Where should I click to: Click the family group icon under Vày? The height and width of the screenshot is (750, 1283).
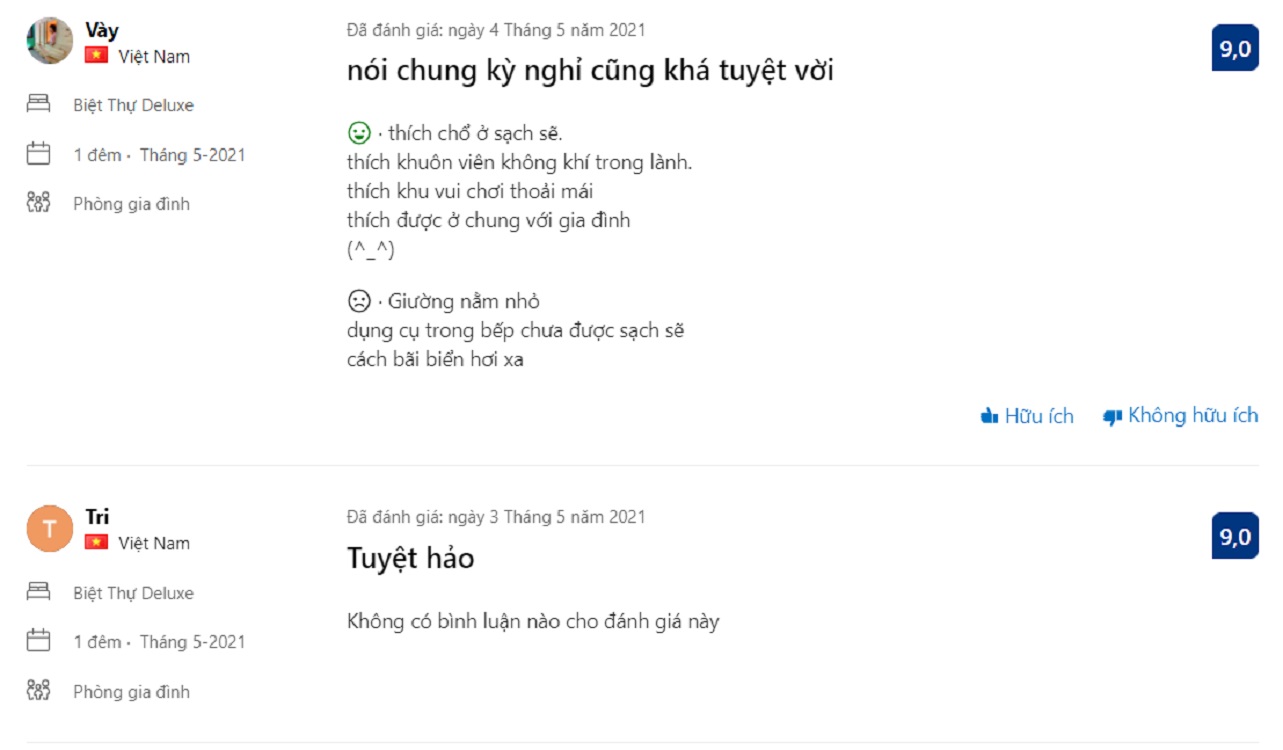[x=38, y=203]
